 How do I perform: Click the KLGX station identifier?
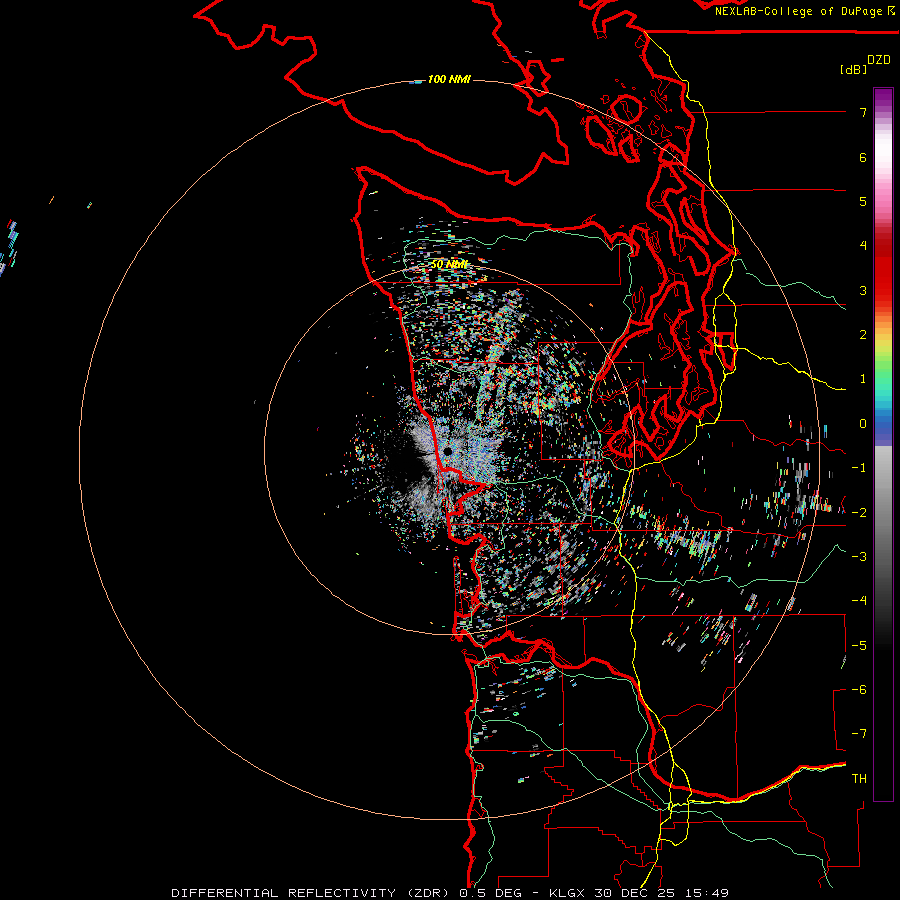(566, 893)
